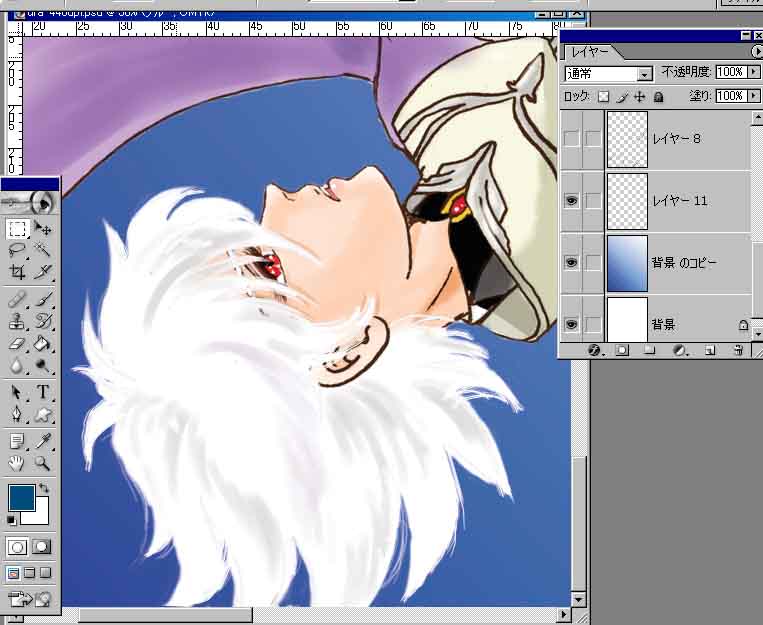Create a new layer set folder
Screen dimensions: 763x625
pos(650,349)
